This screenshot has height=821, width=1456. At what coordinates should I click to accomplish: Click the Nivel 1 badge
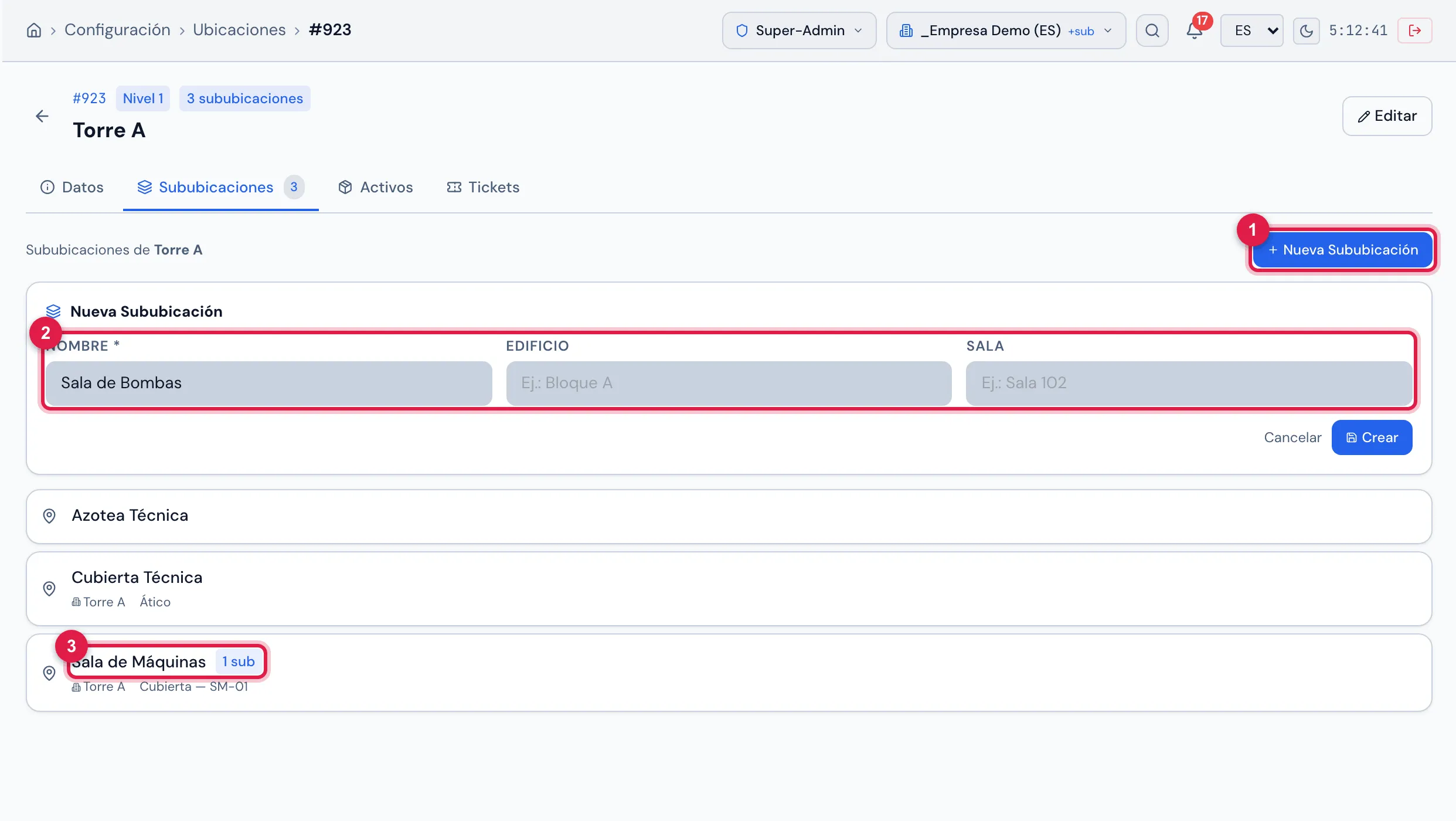143,99
